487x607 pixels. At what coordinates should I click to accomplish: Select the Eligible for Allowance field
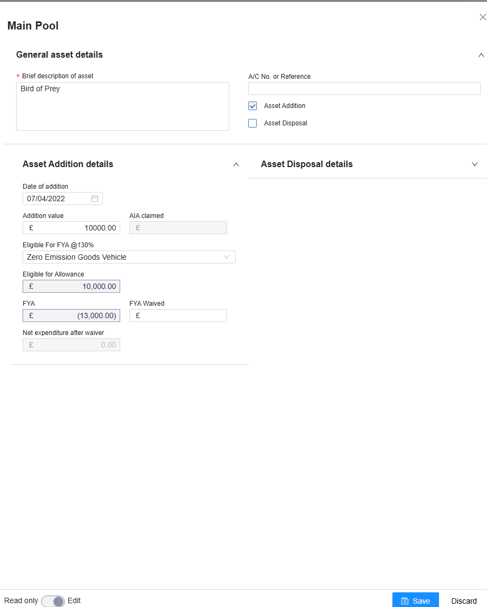tap(71, 286)
